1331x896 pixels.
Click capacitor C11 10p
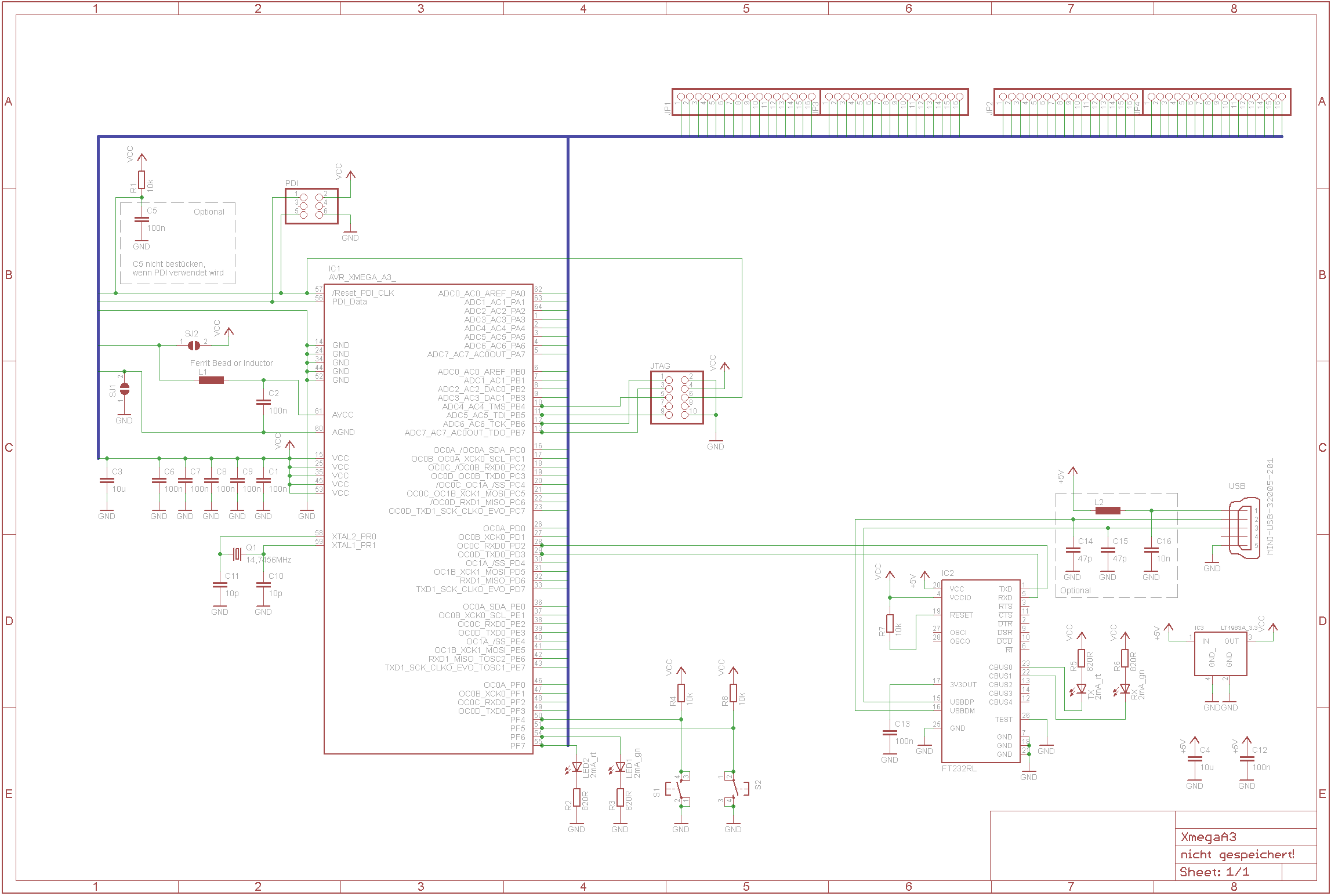[220, 585]
